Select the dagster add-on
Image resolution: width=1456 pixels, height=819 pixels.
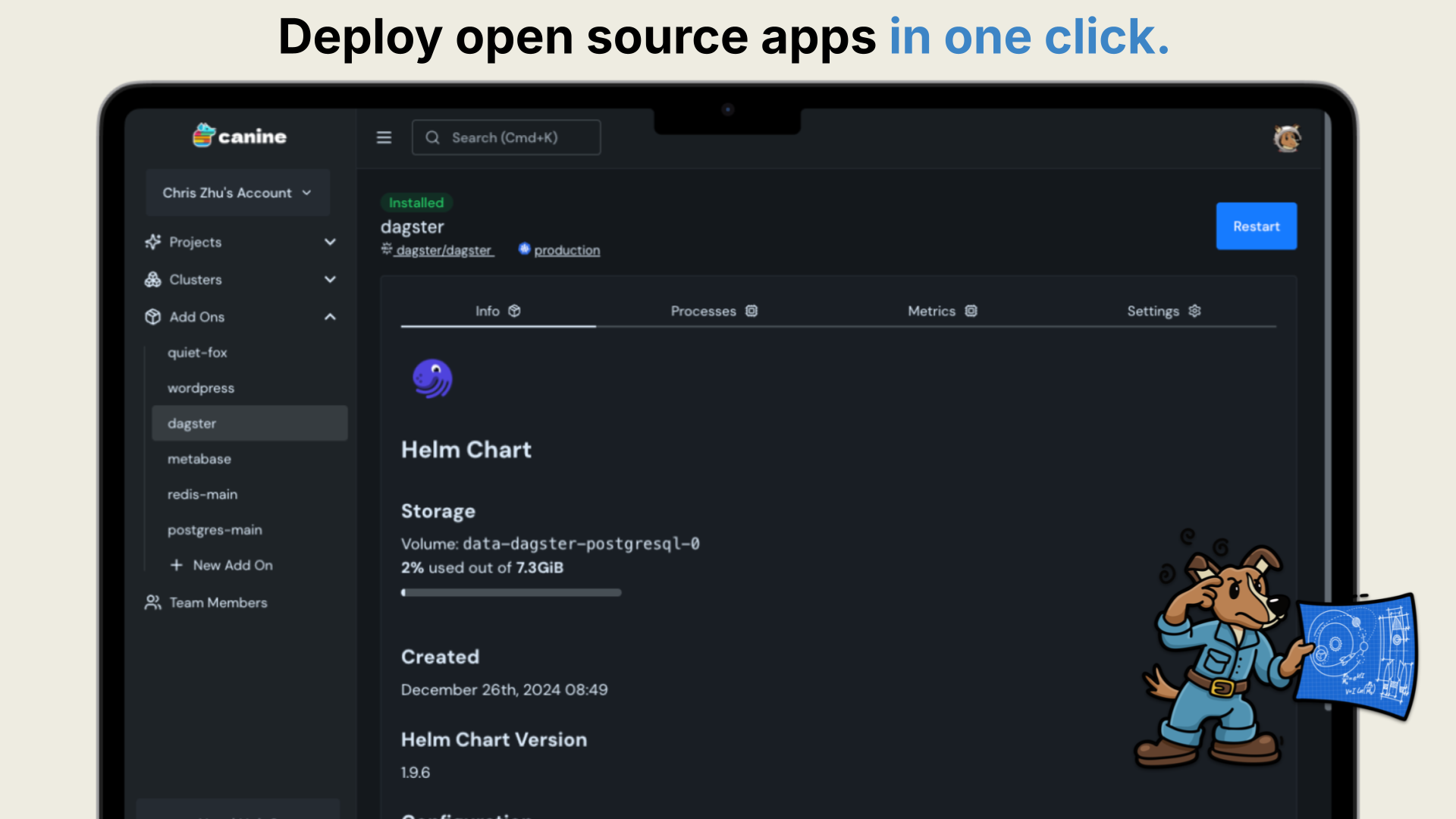(x=249, y=423)
